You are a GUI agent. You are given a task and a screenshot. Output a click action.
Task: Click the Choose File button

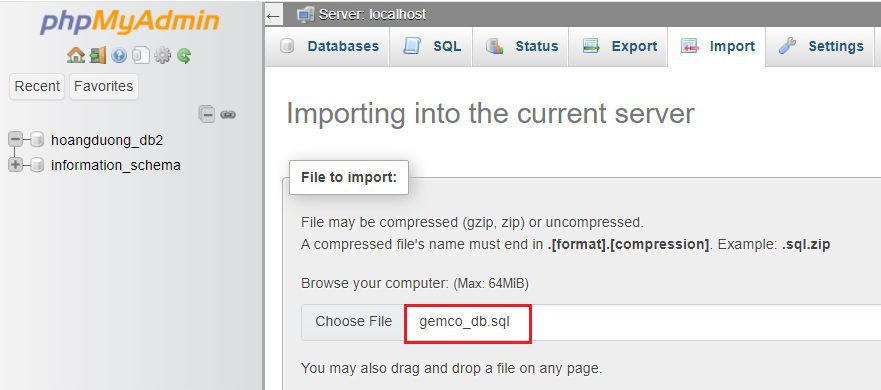tap(353, 322)
